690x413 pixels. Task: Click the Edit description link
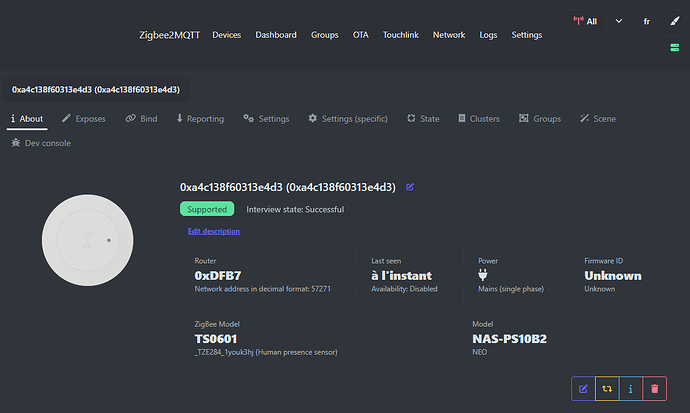coord(213,231)
